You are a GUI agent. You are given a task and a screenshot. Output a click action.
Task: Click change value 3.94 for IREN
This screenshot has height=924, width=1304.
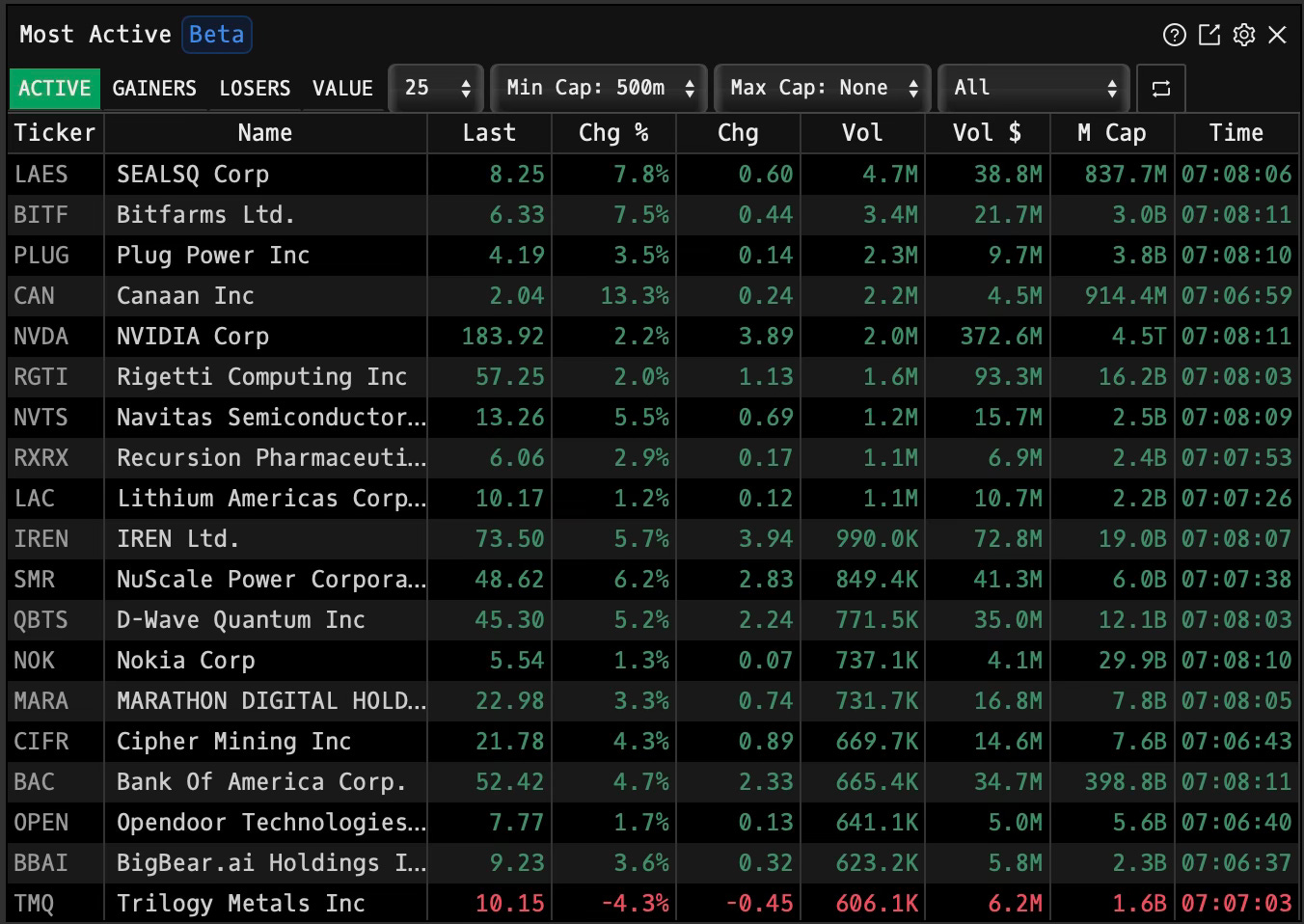[x=766, y=539]
